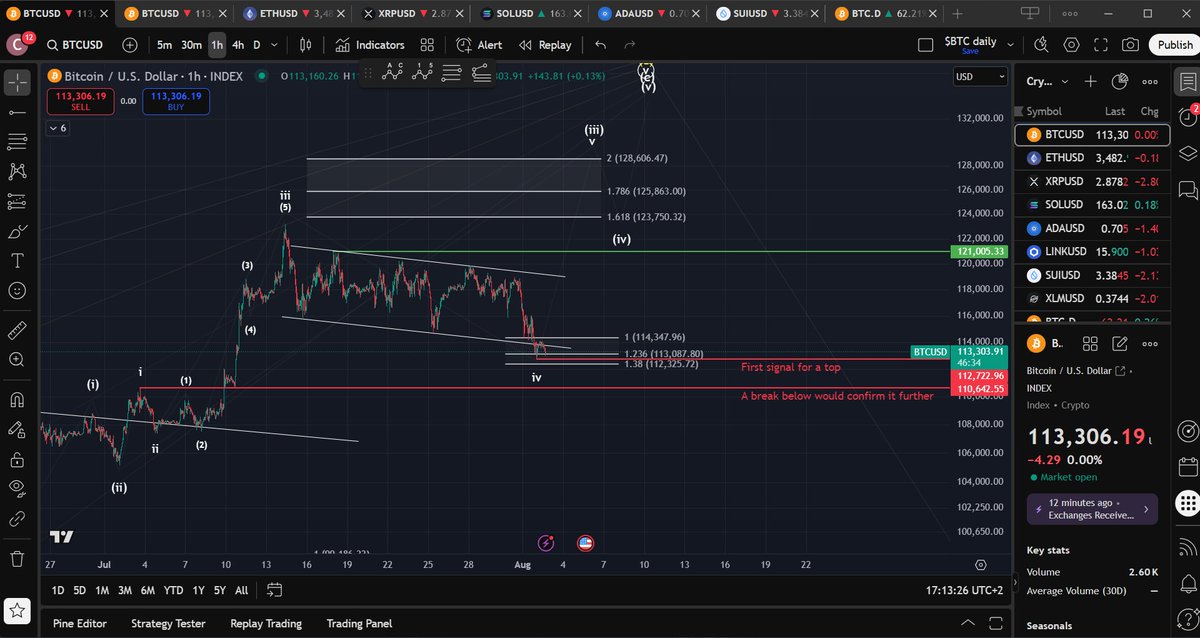This screenshot has width=1200, height=638.
Task: Select the ruler measure tool
Action: pyautogui.click(x=17, y=329)
